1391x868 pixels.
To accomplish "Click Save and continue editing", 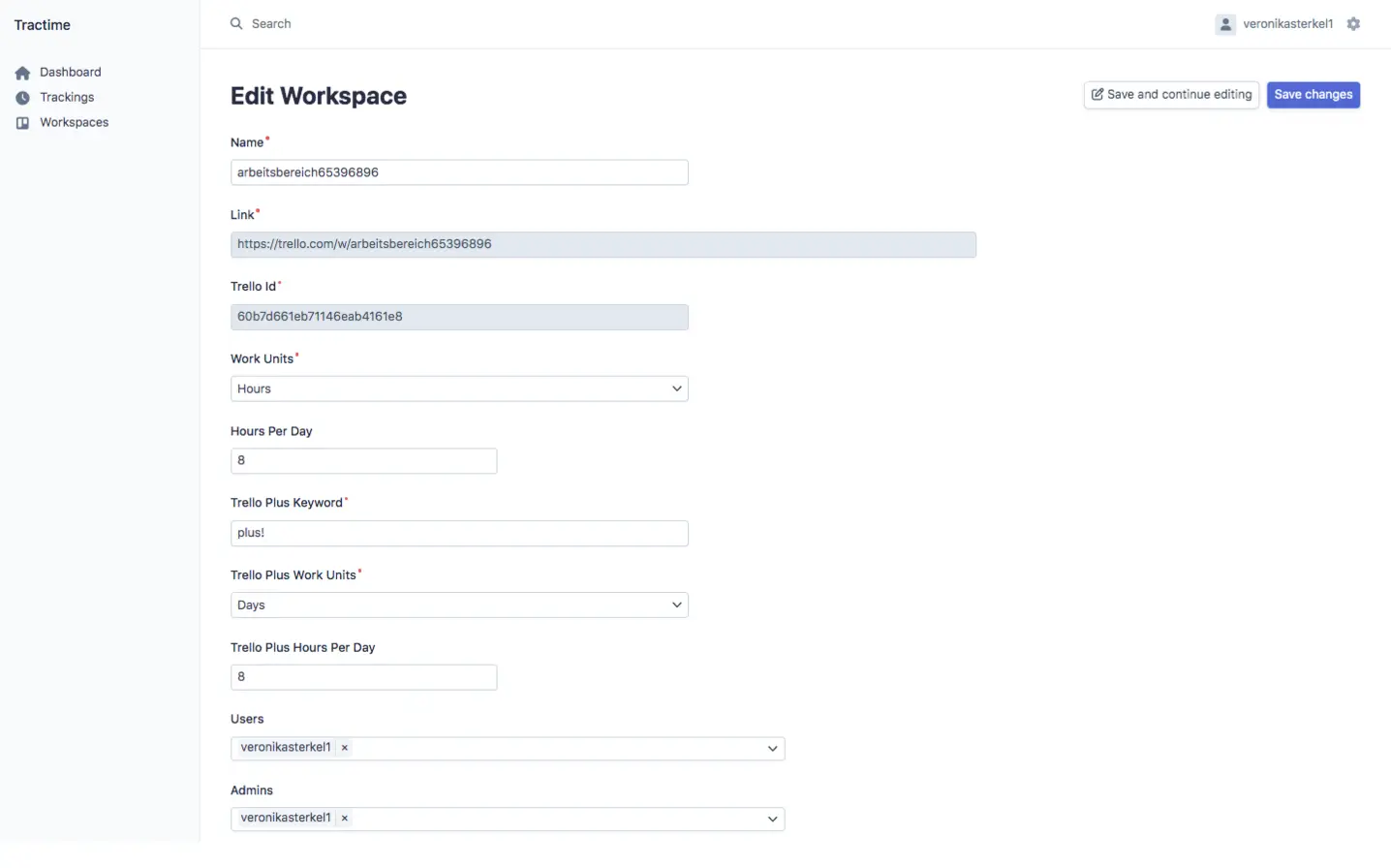I will (x=1171, y=94).
